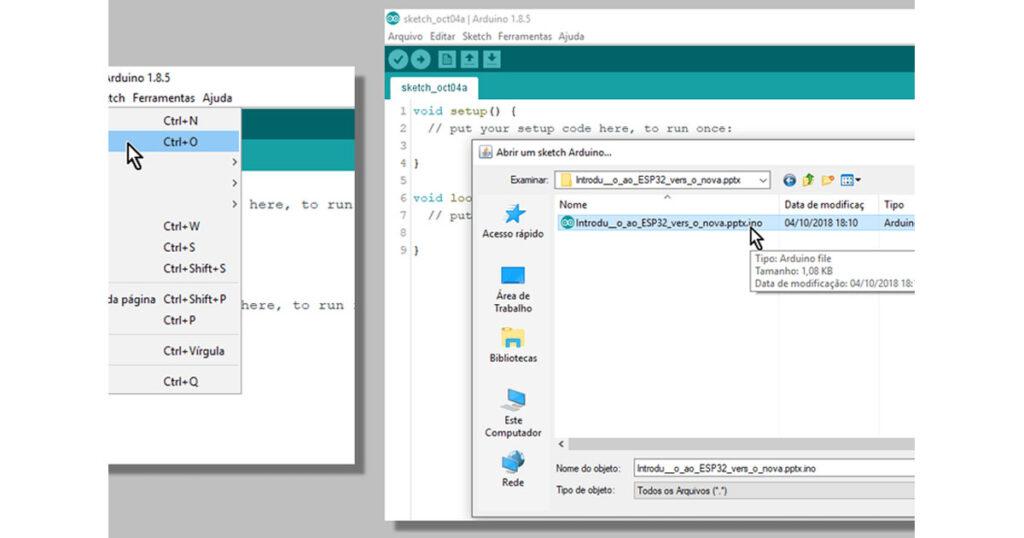
Task: Expand the first submenu arrow in file menu
Action: click(235, 162)
